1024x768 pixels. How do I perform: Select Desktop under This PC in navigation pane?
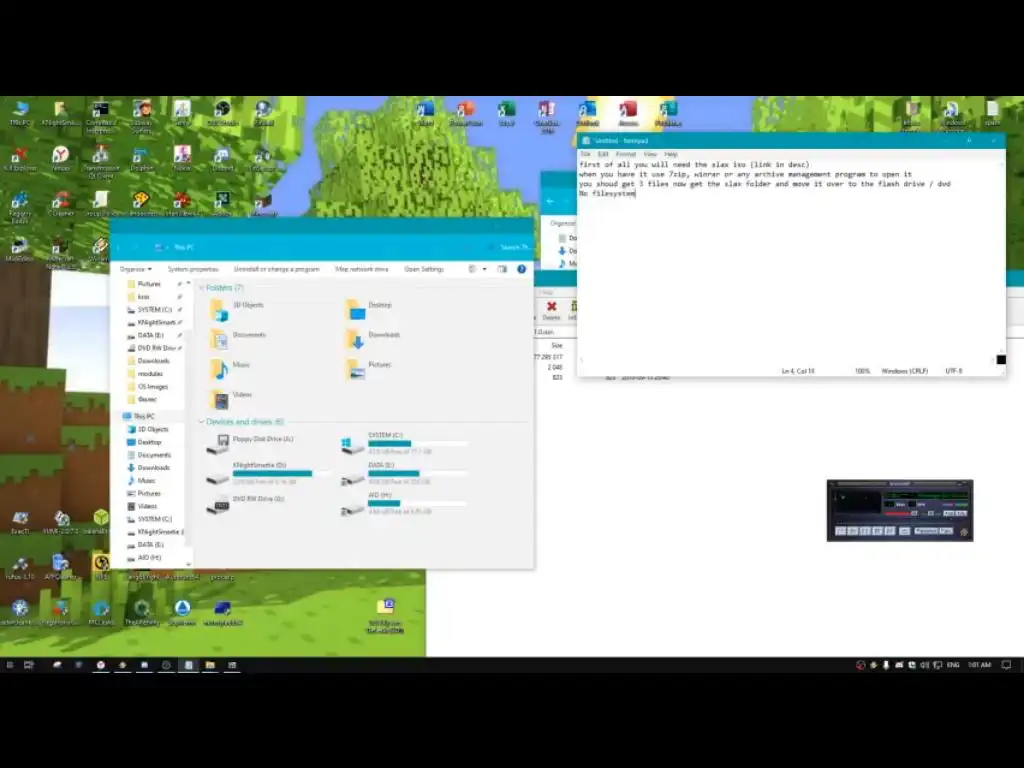click(x=148, y=442)
